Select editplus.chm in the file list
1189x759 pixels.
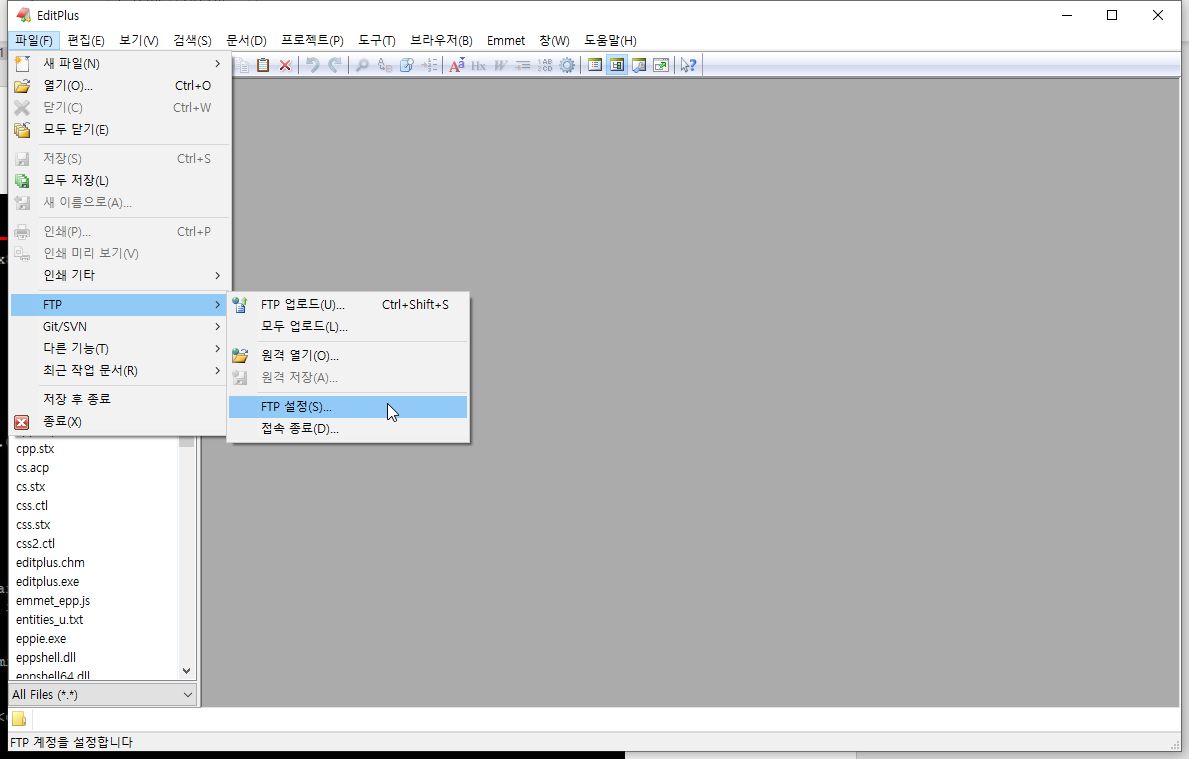tap(50, 563)
